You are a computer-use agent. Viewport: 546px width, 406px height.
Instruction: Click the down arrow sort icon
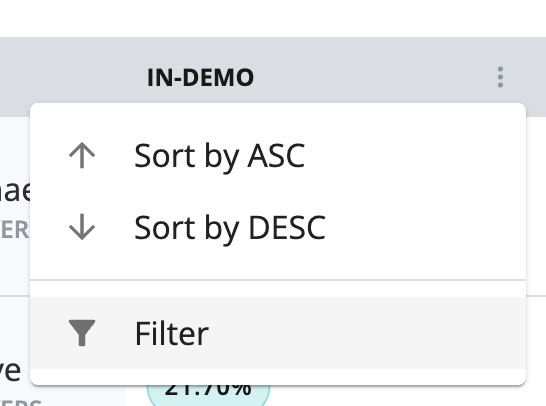coord(82,227)
